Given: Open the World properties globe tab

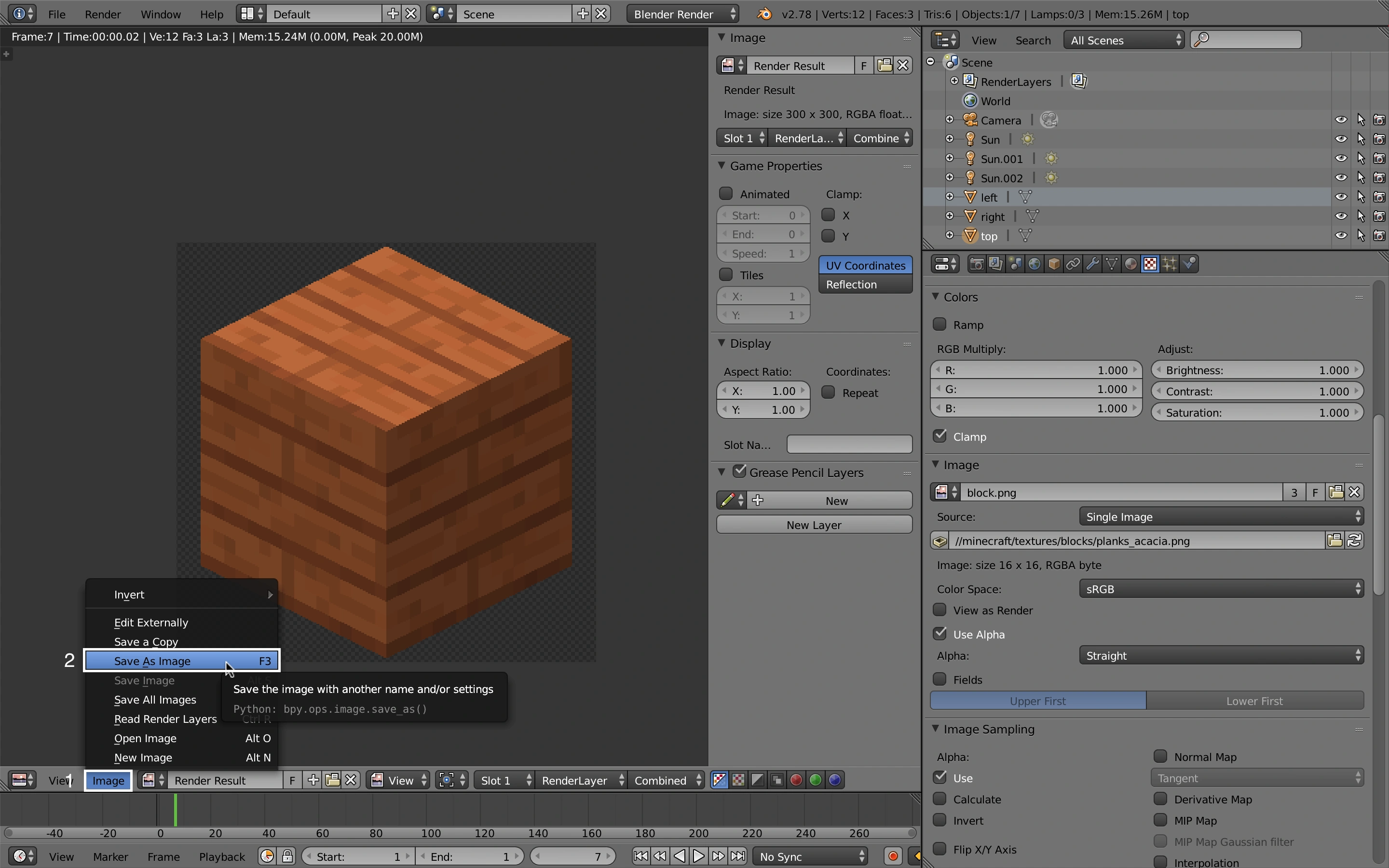Looking at the screenshot, I should click(x=1035, y=263).
